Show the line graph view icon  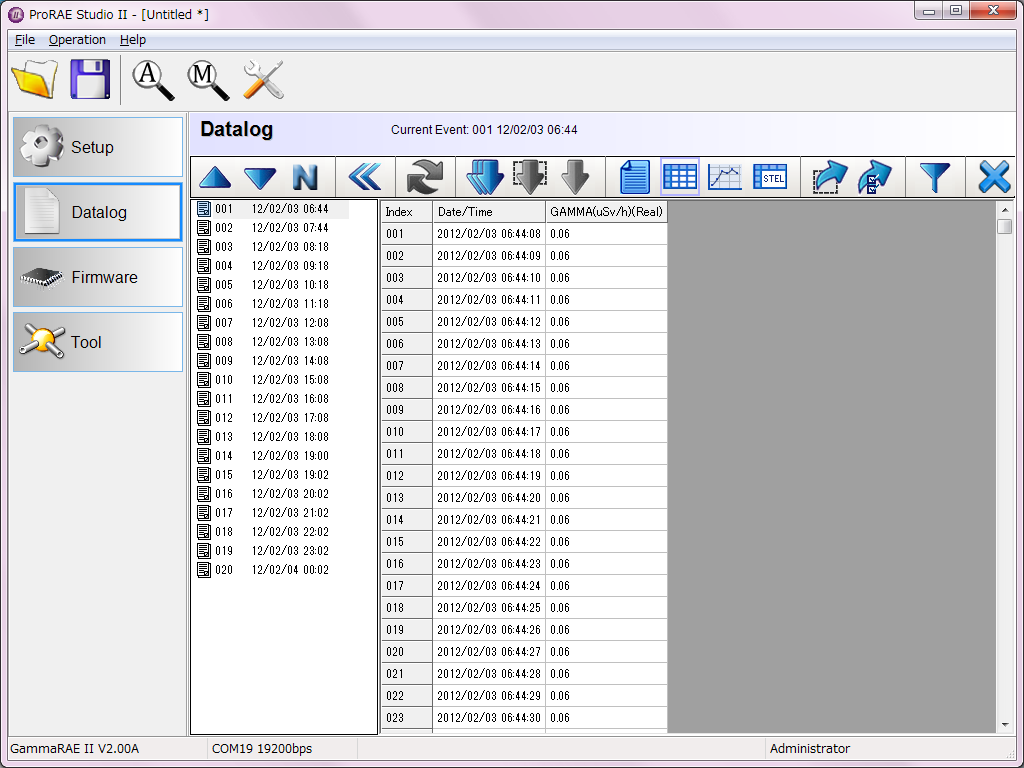(x=725, y=177)
